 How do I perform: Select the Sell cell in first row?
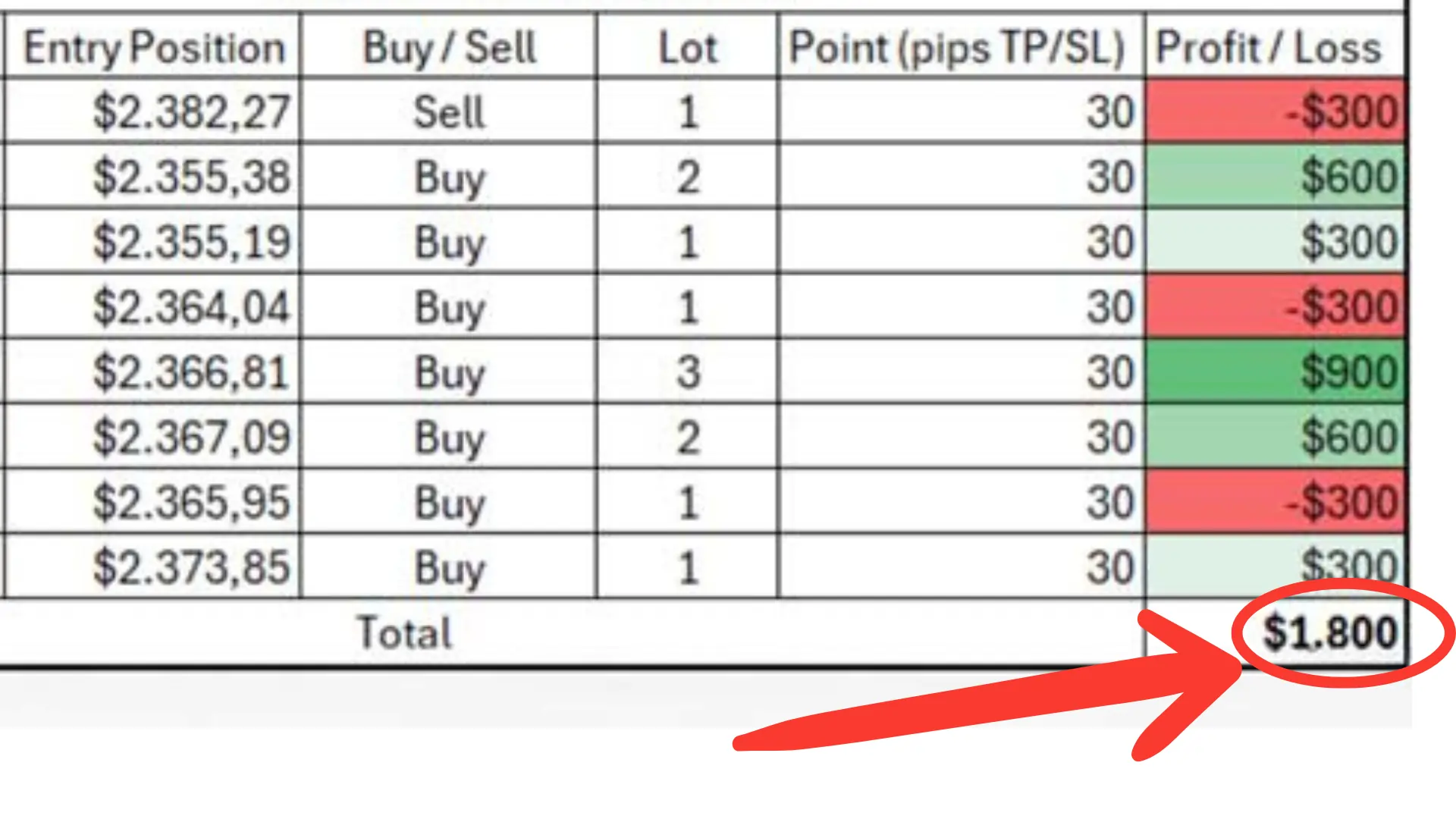click(448, 111)
